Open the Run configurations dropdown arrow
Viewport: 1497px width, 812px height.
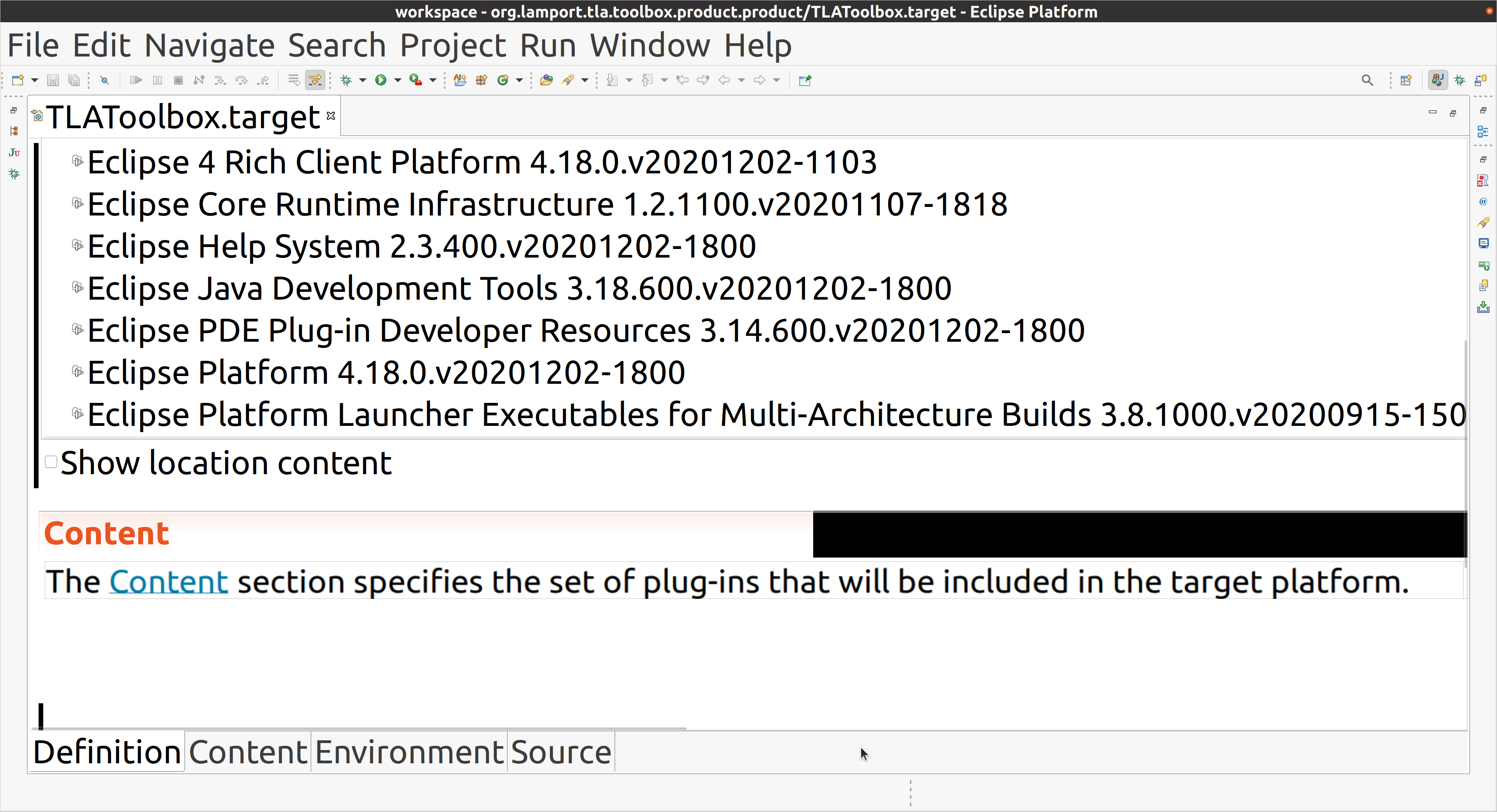tap(397, 80)
